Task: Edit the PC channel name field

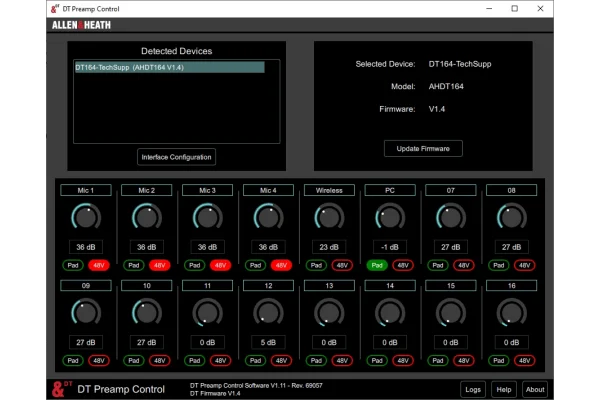Action: [x=390, y=190]
